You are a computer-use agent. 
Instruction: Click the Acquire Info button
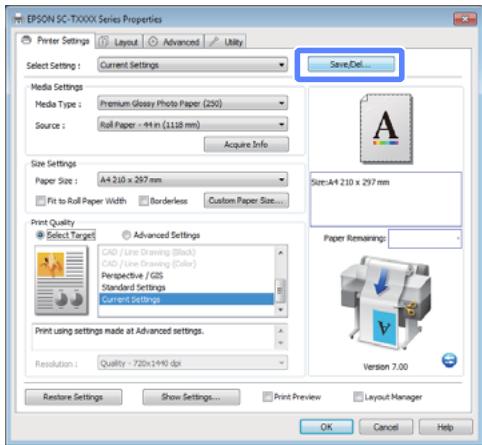pyautogui.click(x=246, y=144)
